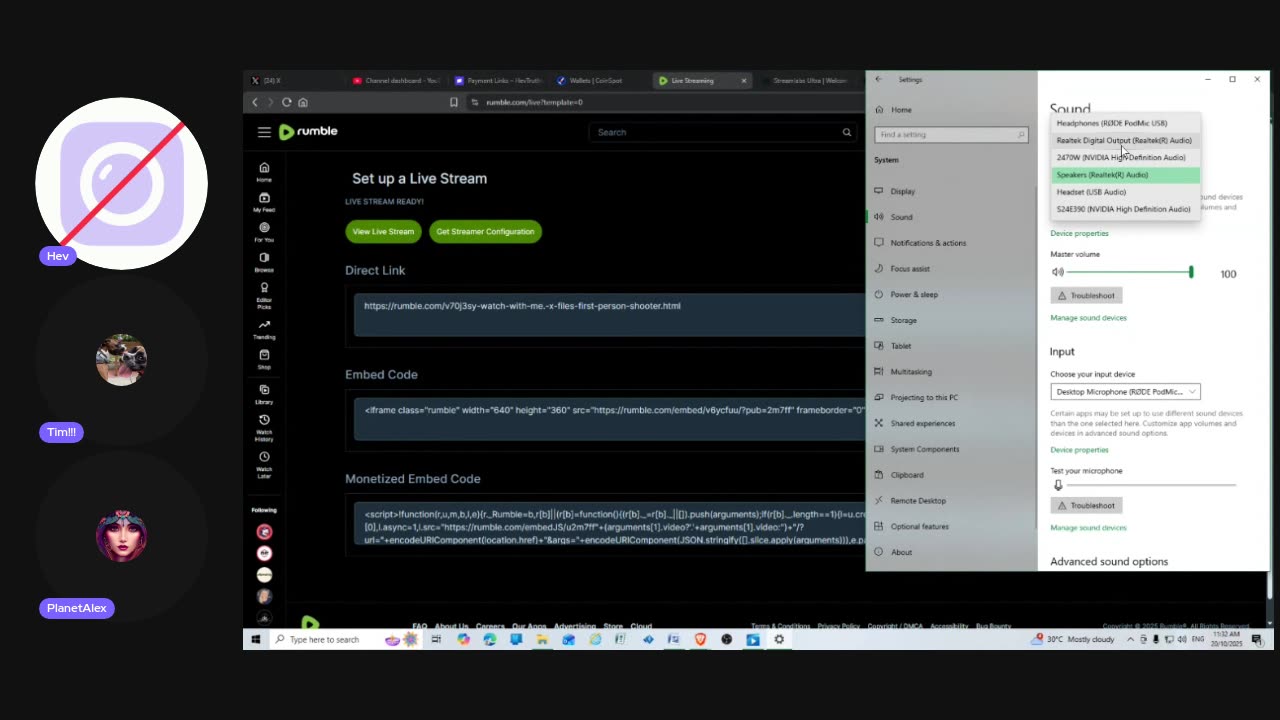This screenshot has width=1280, height=720.
Task: Open Brave browser from taskbar
Action: 700,639
